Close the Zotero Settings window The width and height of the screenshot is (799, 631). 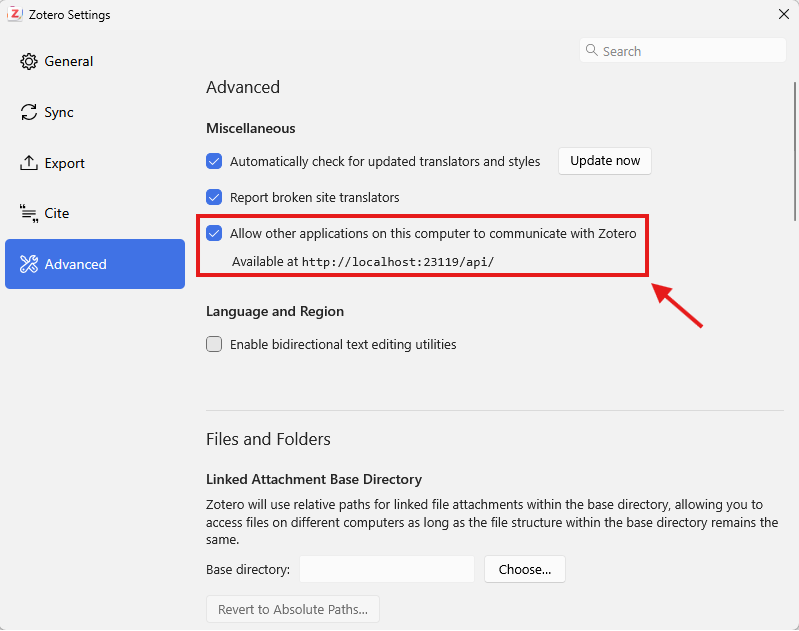[784, 14]
